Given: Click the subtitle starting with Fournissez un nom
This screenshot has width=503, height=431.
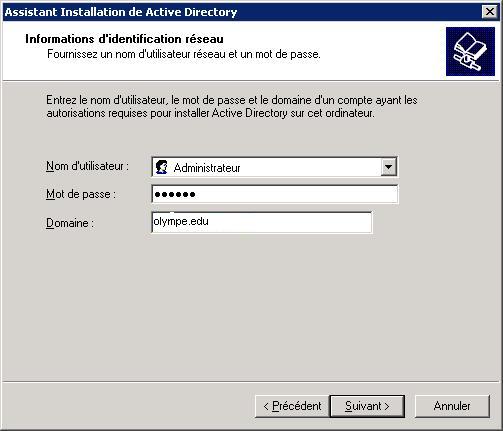Looking at the screenshot, I should click(x=184, y=54).
